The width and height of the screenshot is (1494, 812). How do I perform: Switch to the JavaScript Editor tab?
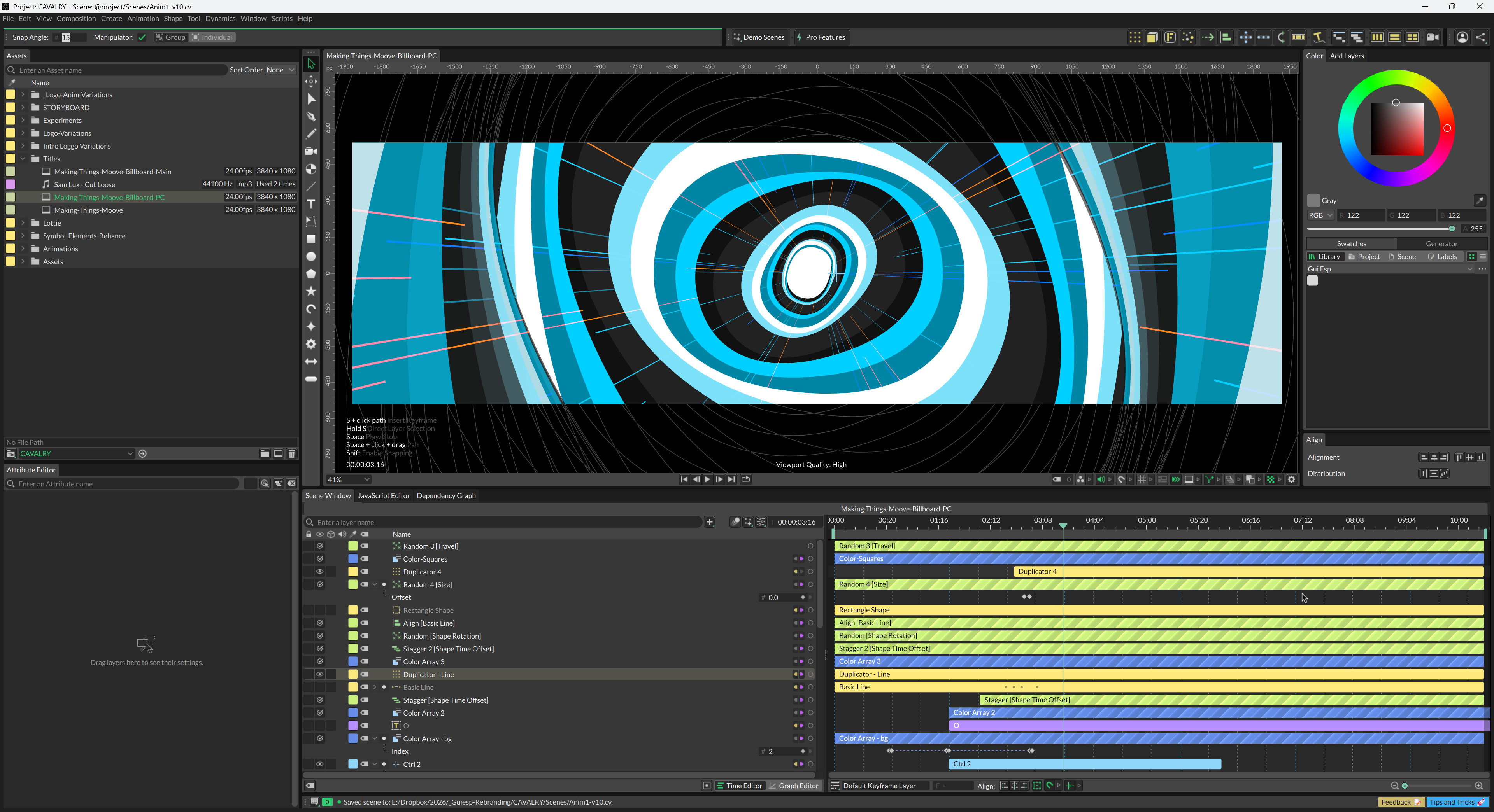[x=383, y=495]
